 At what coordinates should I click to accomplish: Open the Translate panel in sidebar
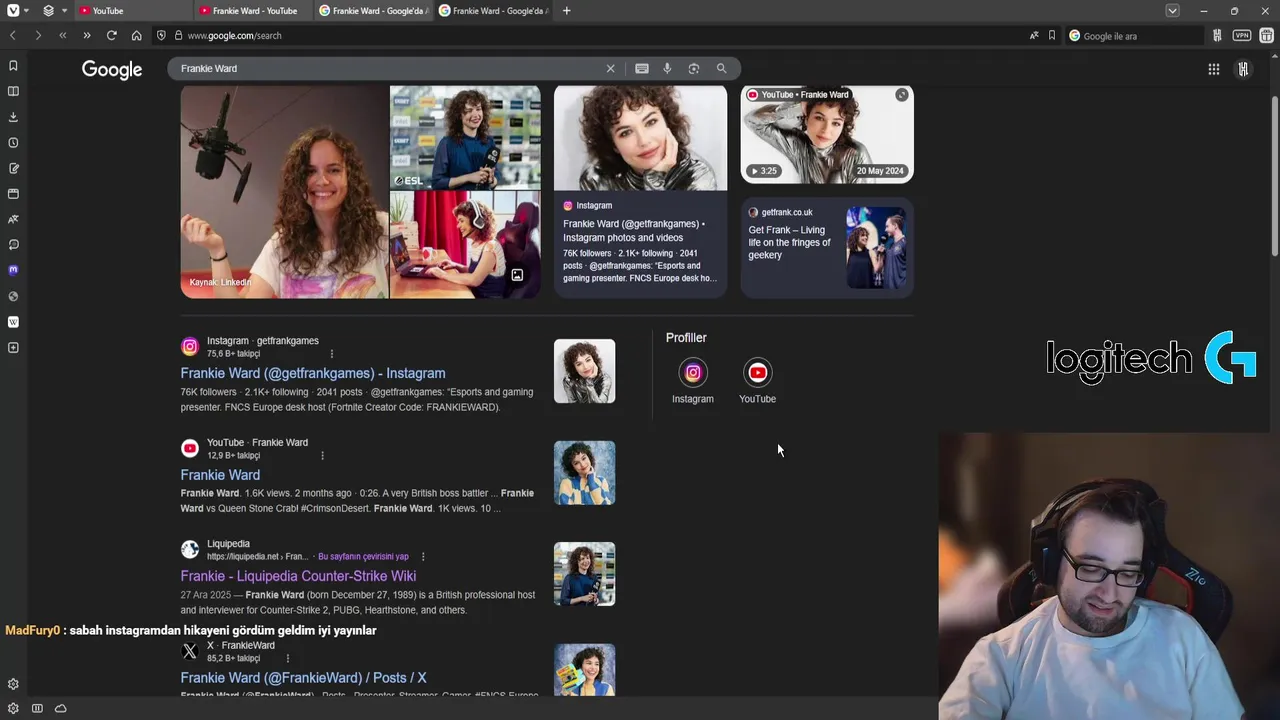pyautogui.click(x=13, y=219)
